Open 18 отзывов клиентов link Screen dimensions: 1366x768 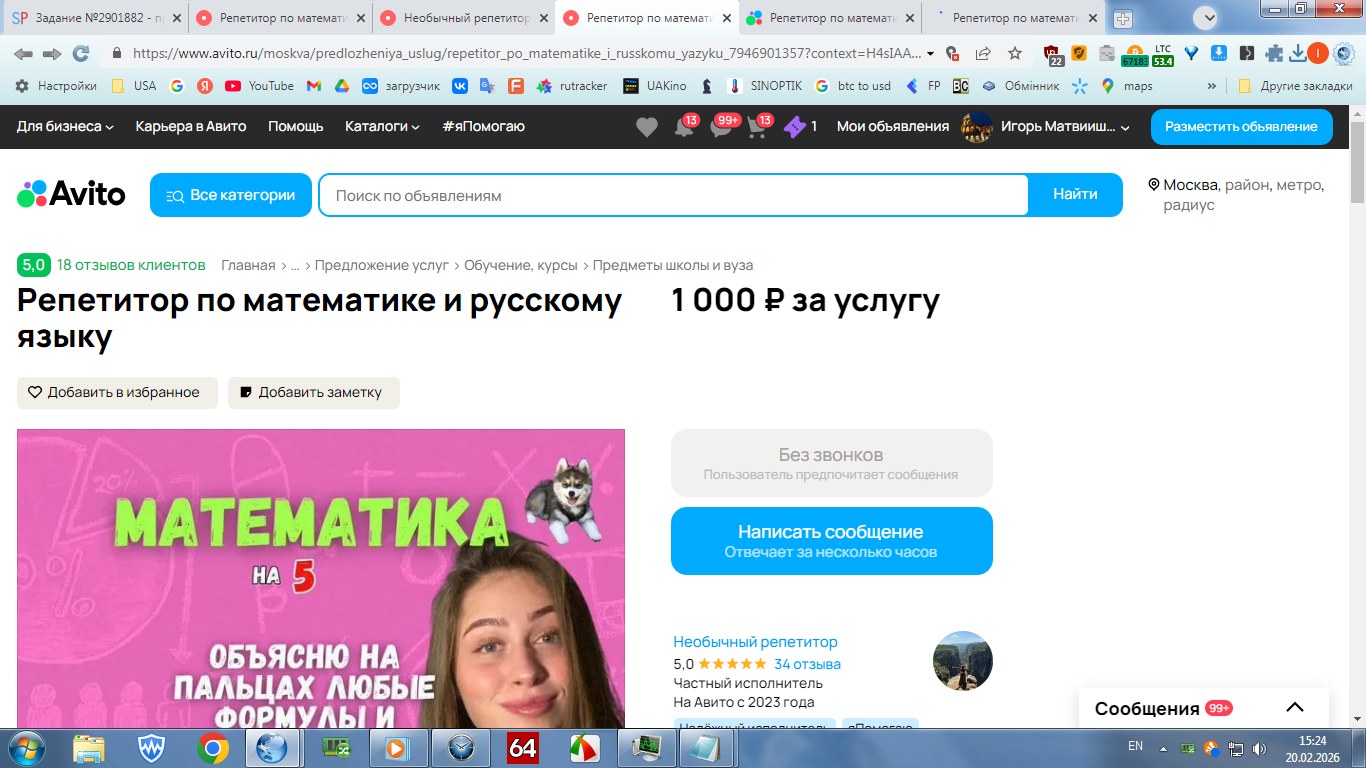(x=131, y=265)
